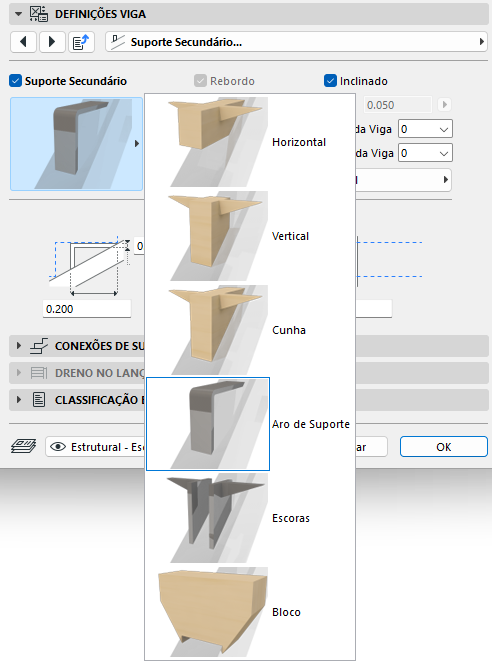Open the Suporte Secundário page selector

coord(296,42)
